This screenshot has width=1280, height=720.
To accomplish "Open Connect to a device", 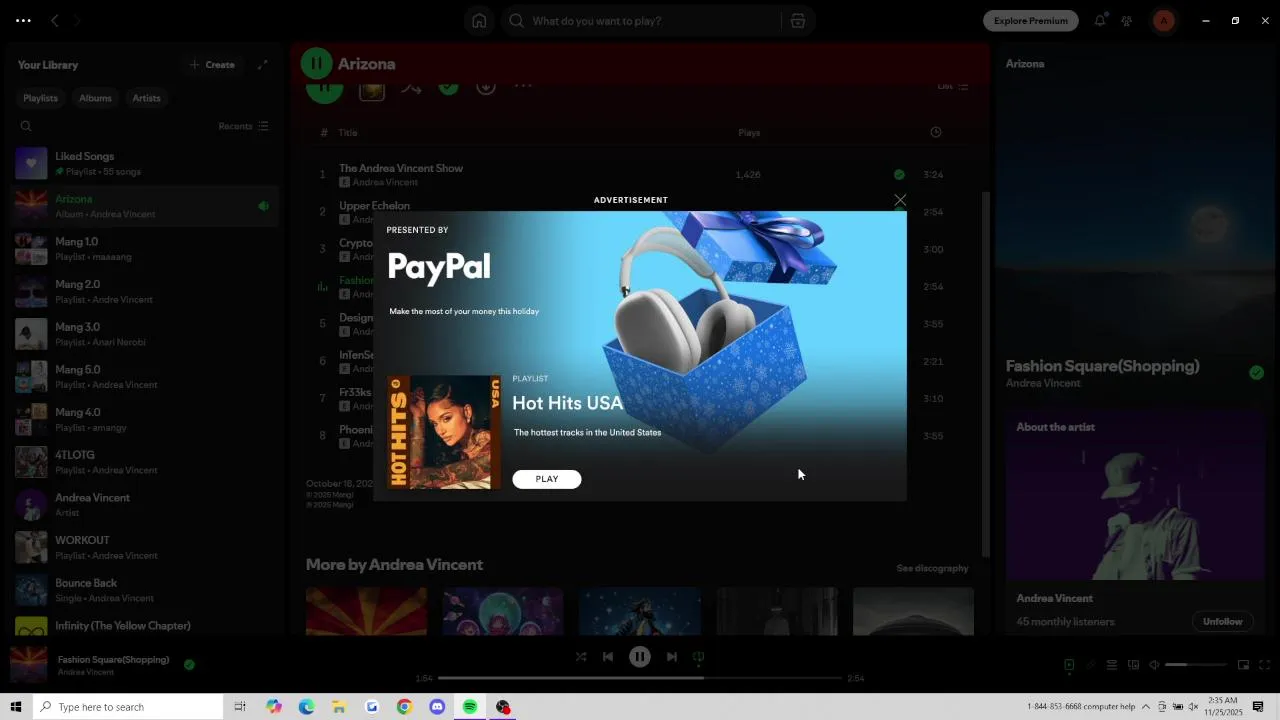I will (1133, 665).
